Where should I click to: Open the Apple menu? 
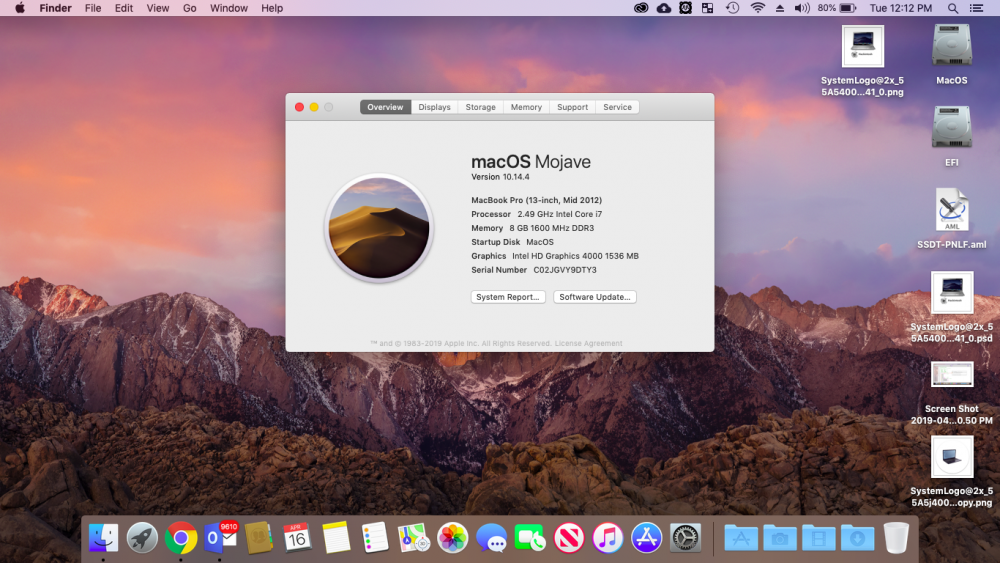[20, 8]
